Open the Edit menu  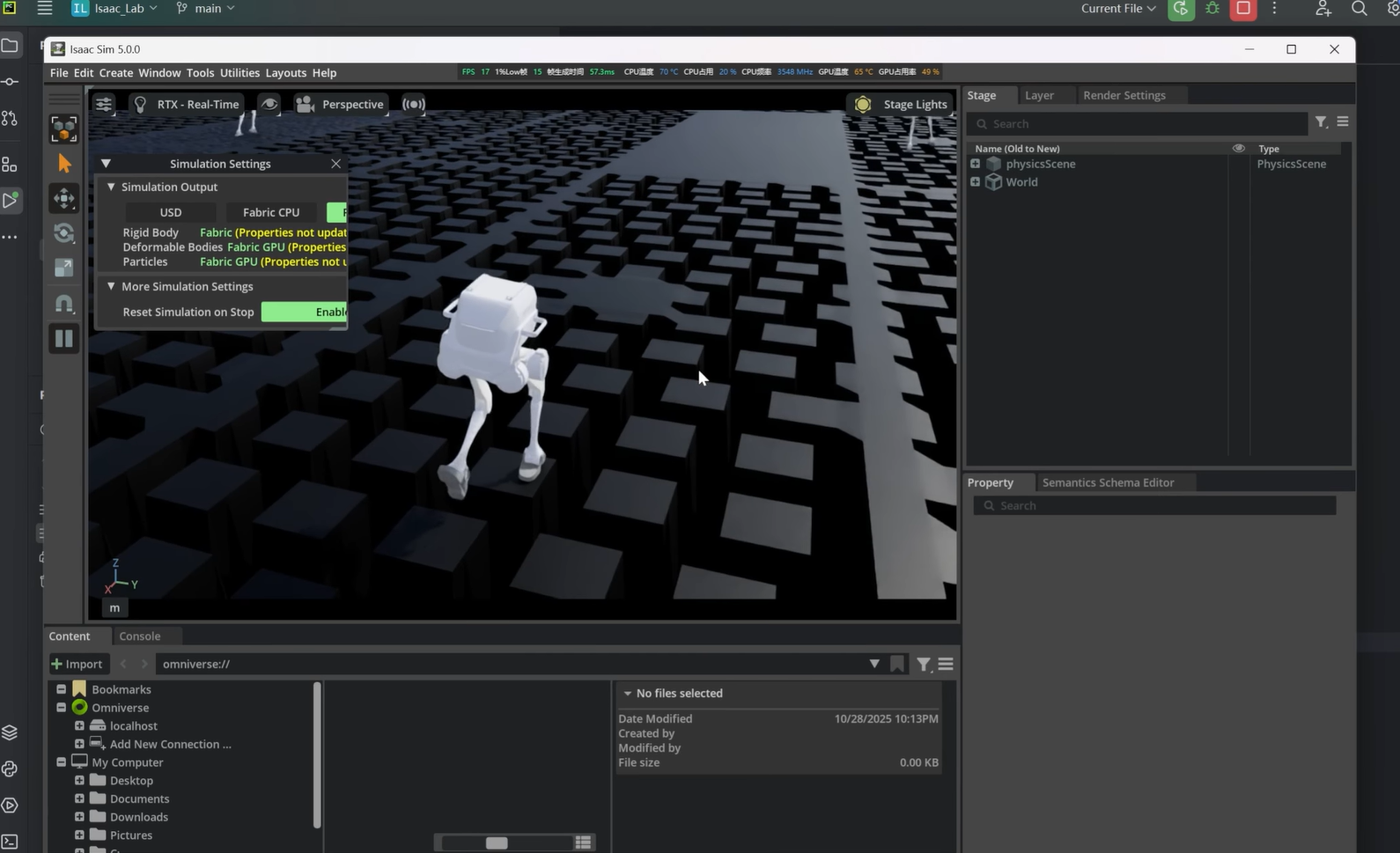[x=84, y=73]
